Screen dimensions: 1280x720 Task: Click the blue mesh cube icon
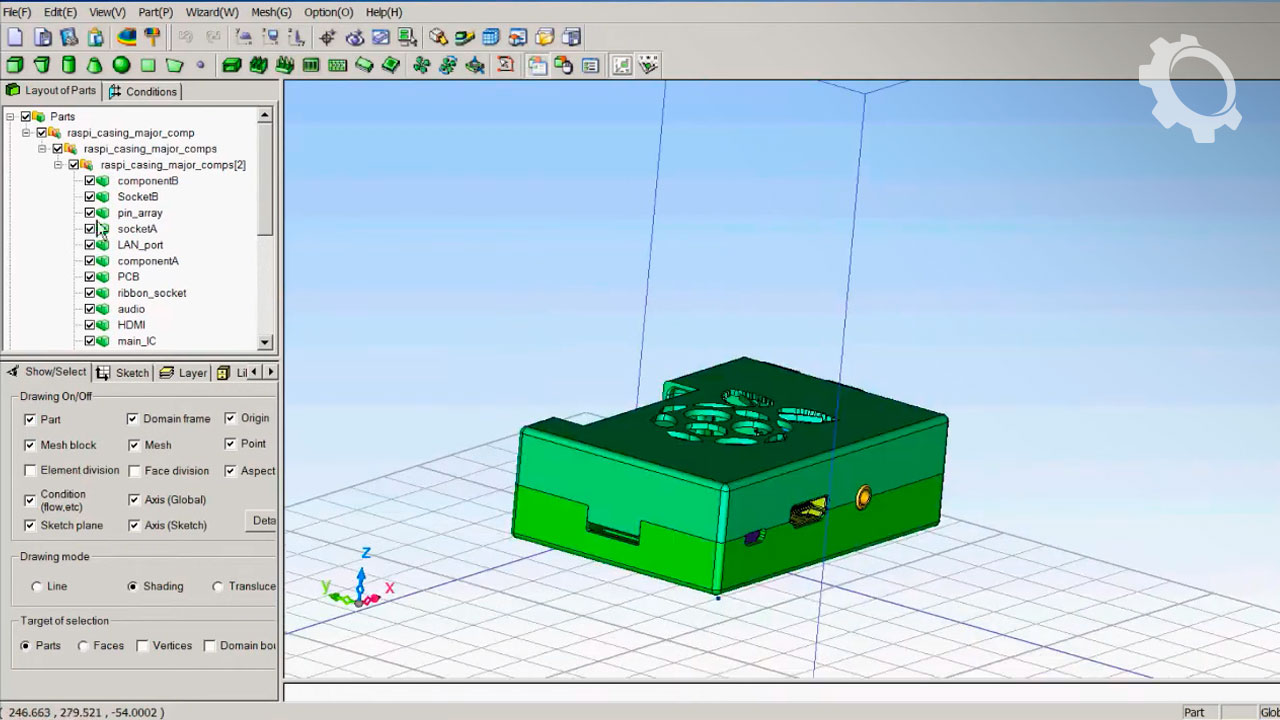click(x=491, y=37)
